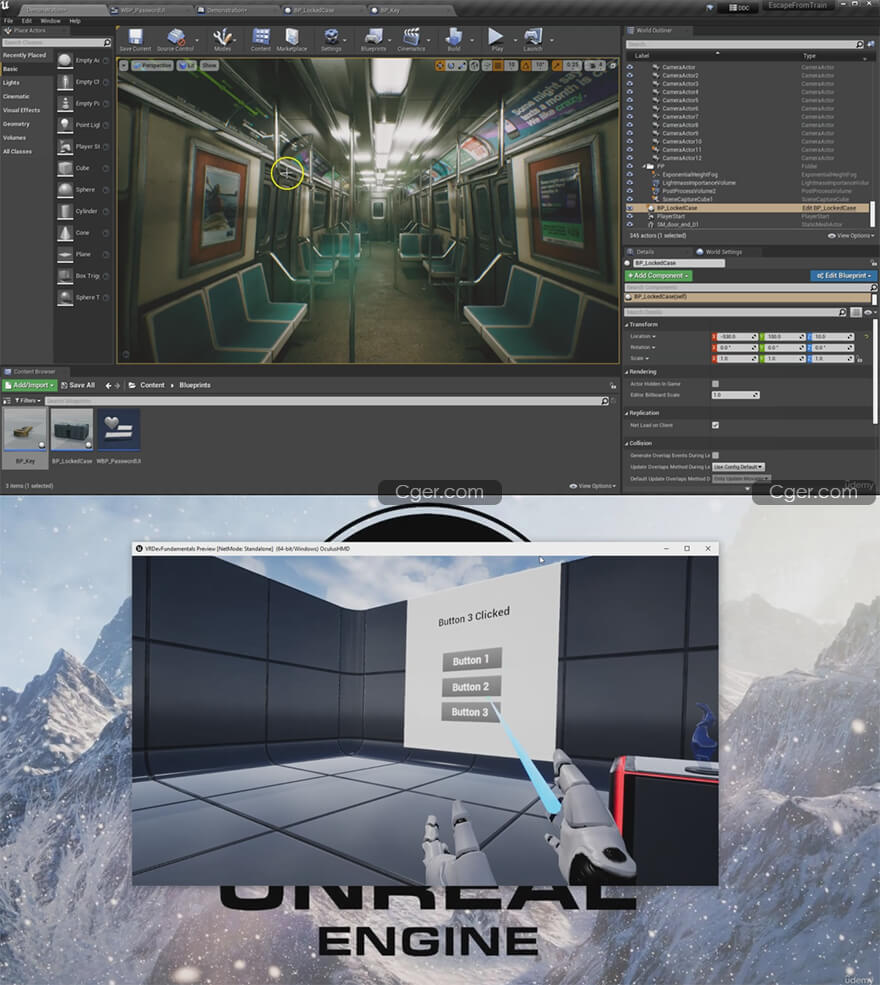Open the Add Component dropdown
Screen dimensions: 880x985
tap(658, 276)
